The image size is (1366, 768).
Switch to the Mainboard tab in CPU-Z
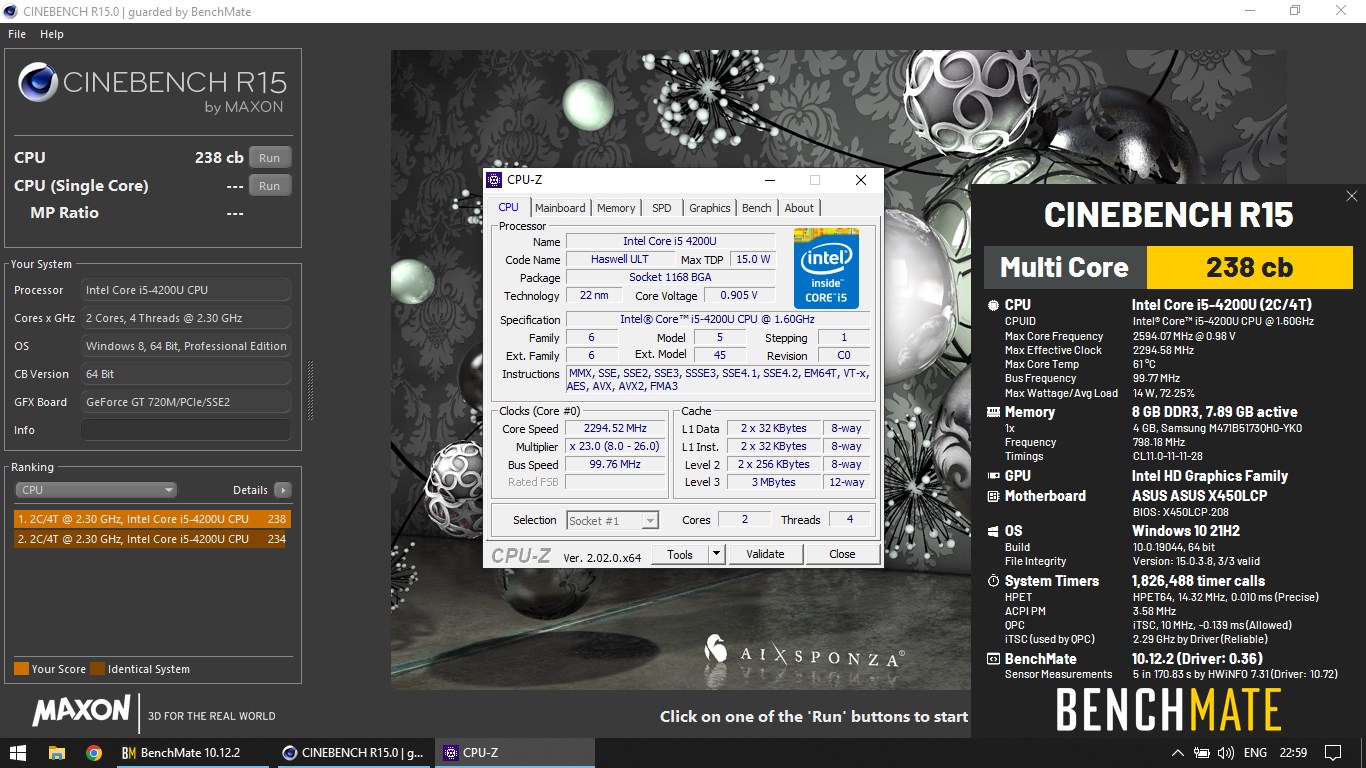tap(560, 208)
